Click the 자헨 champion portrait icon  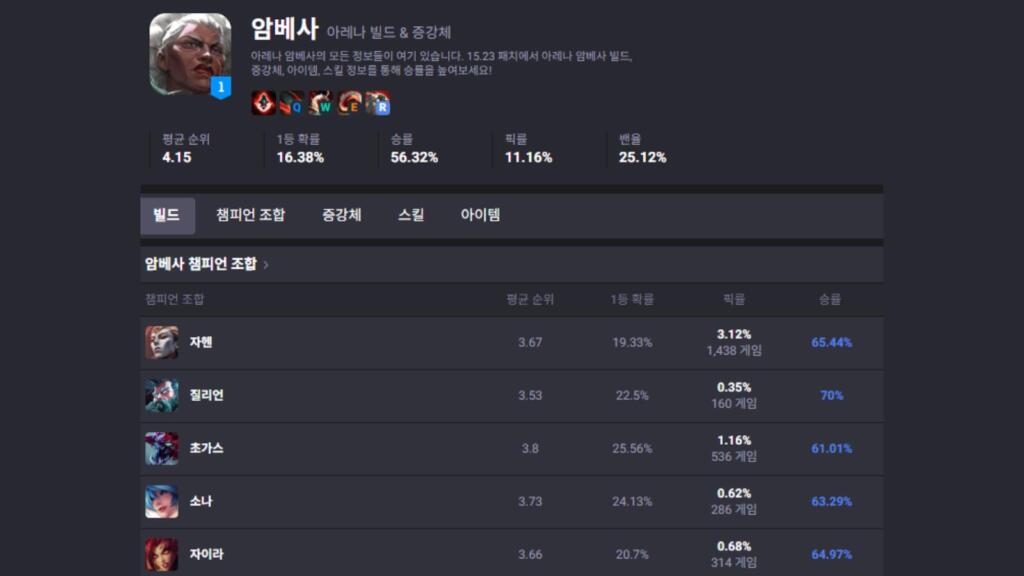(162, 342)
